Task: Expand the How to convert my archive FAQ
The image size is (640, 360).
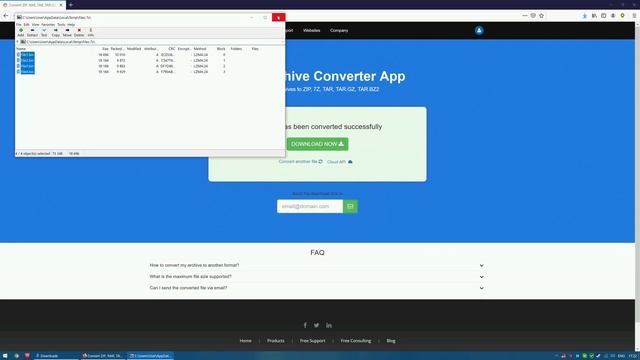Action: click(x=317, y=265)
